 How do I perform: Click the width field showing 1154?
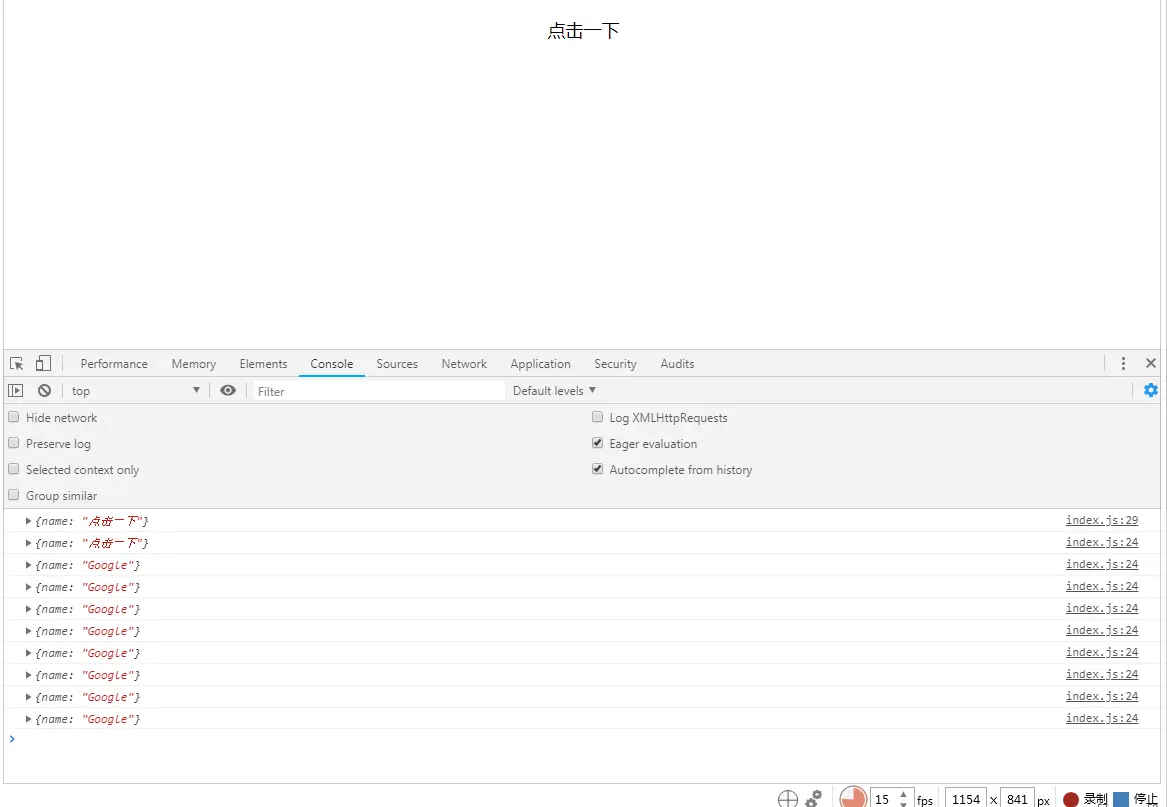click(966, 799)
